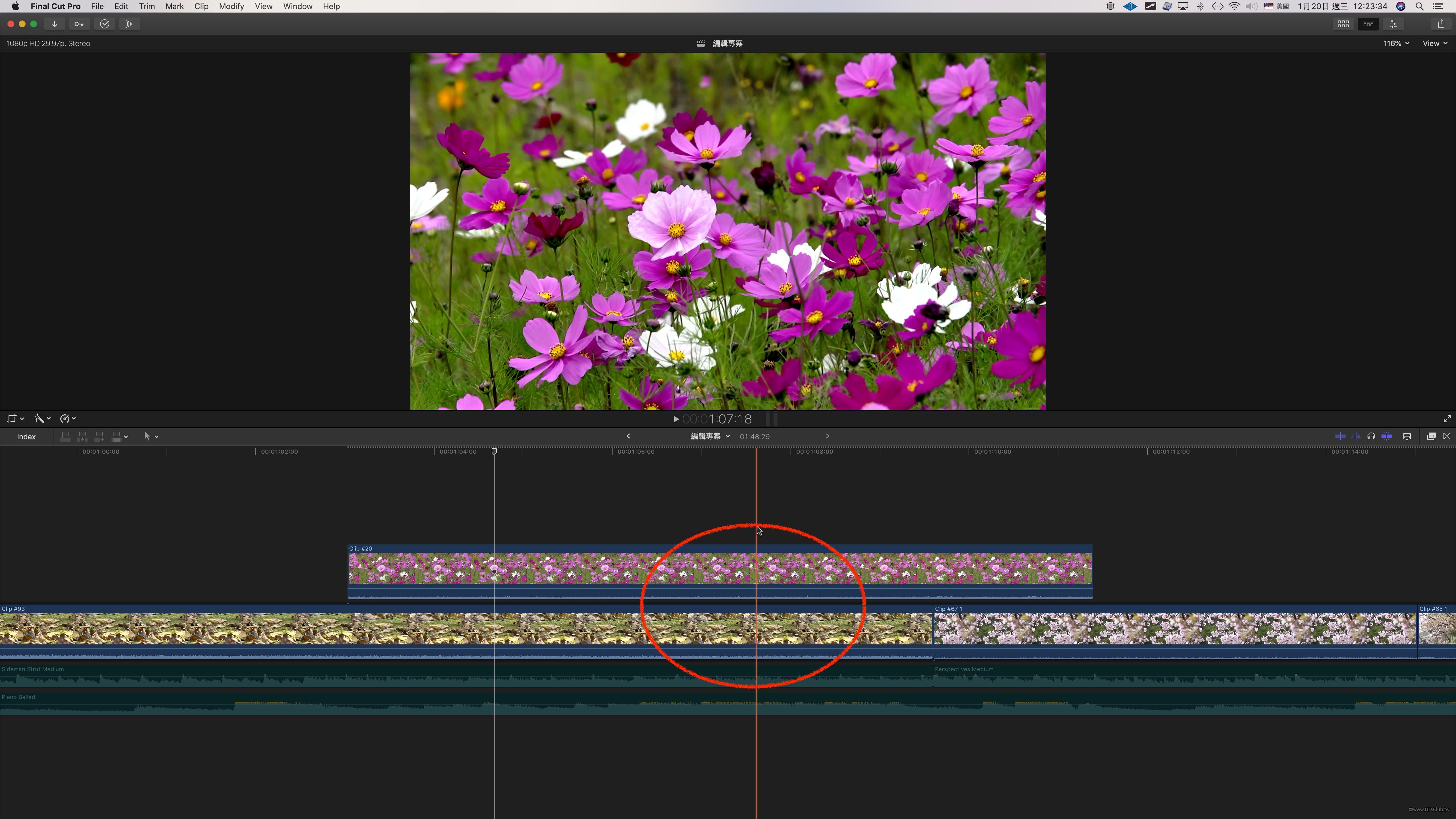Open the Modify menu
1456x819 pixels.
tap(231, 6)
